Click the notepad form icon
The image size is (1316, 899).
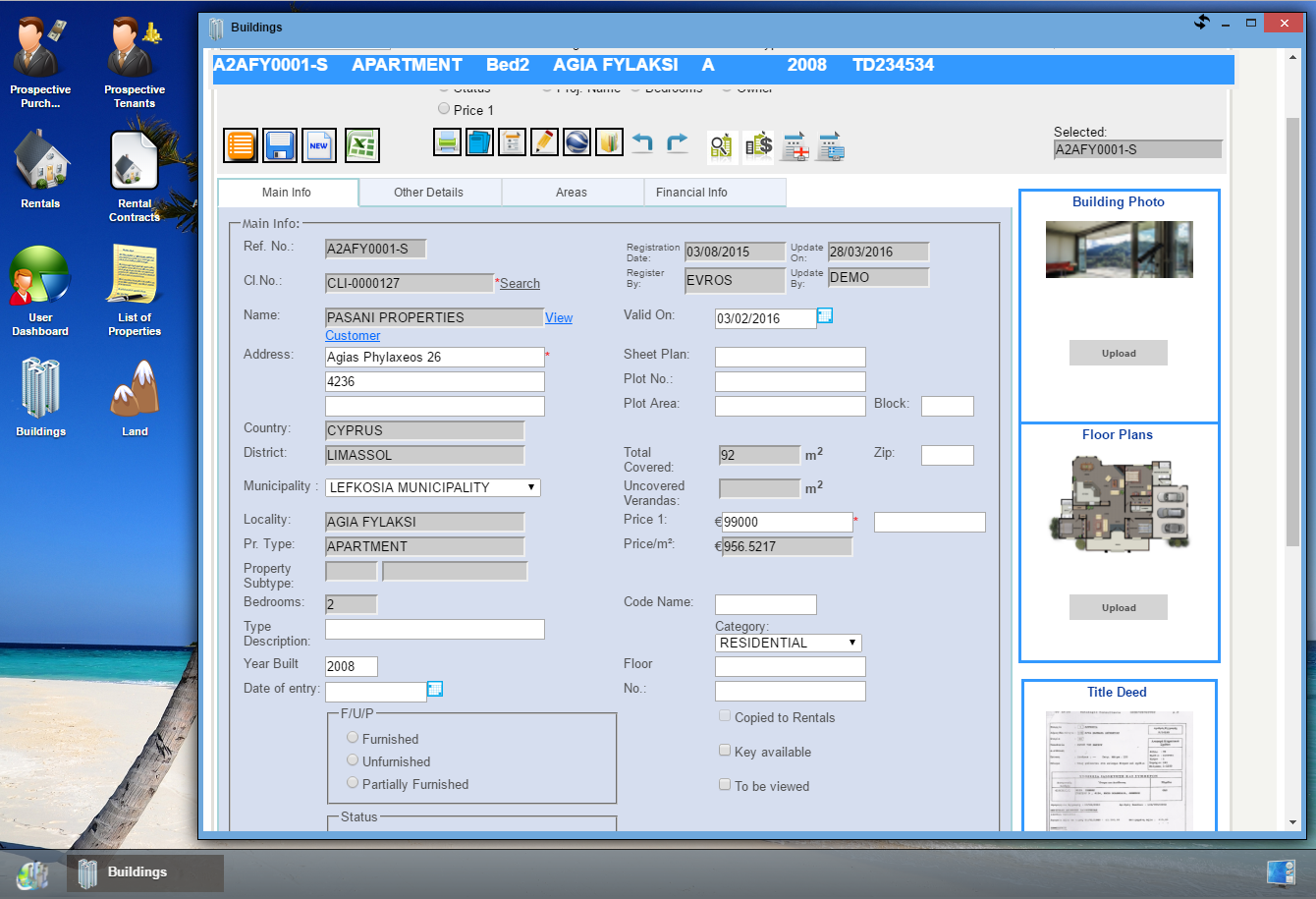coord(512,142)
